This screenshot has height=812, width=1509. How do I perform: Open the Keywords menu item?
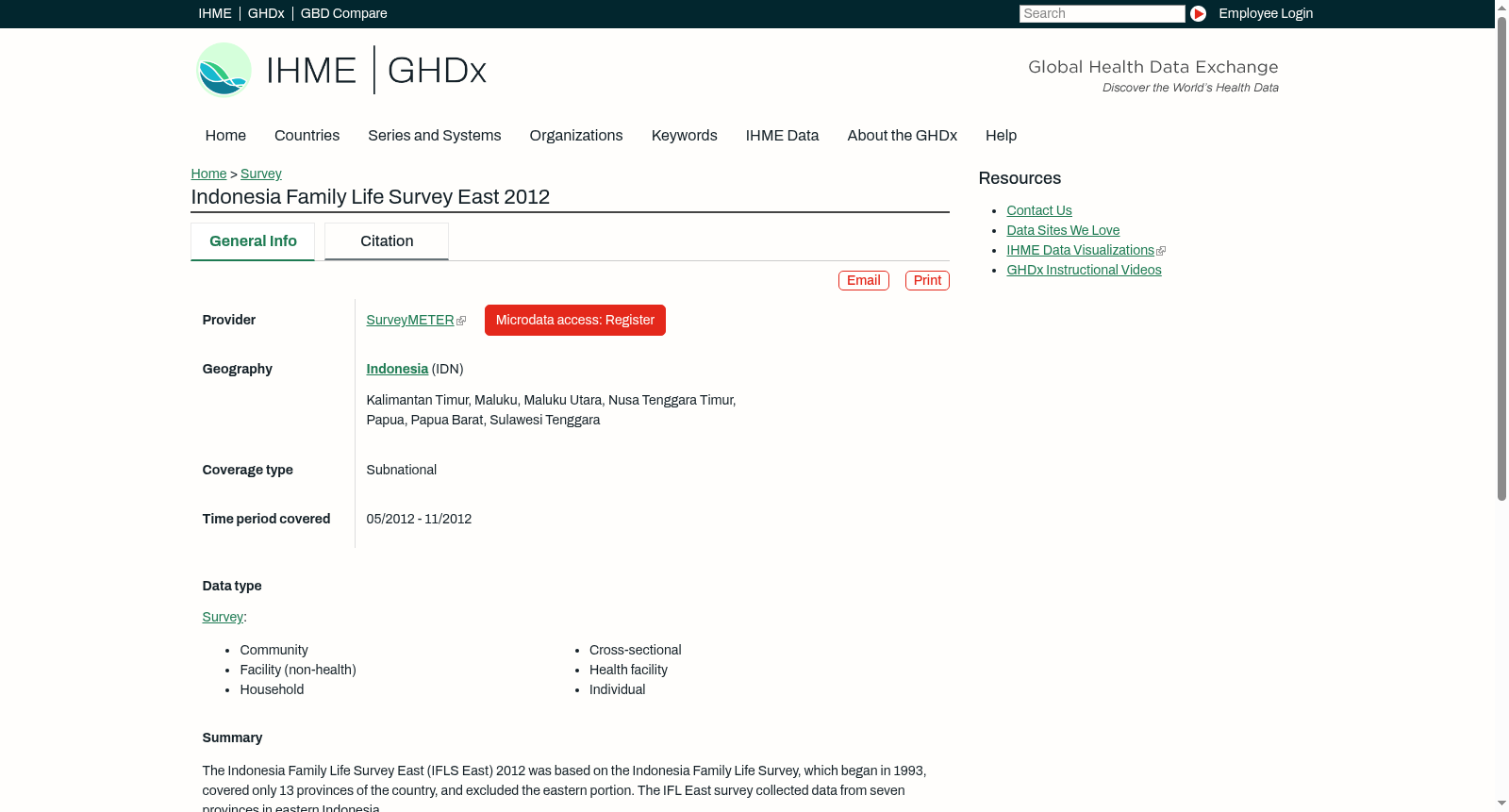coord(685,136)
